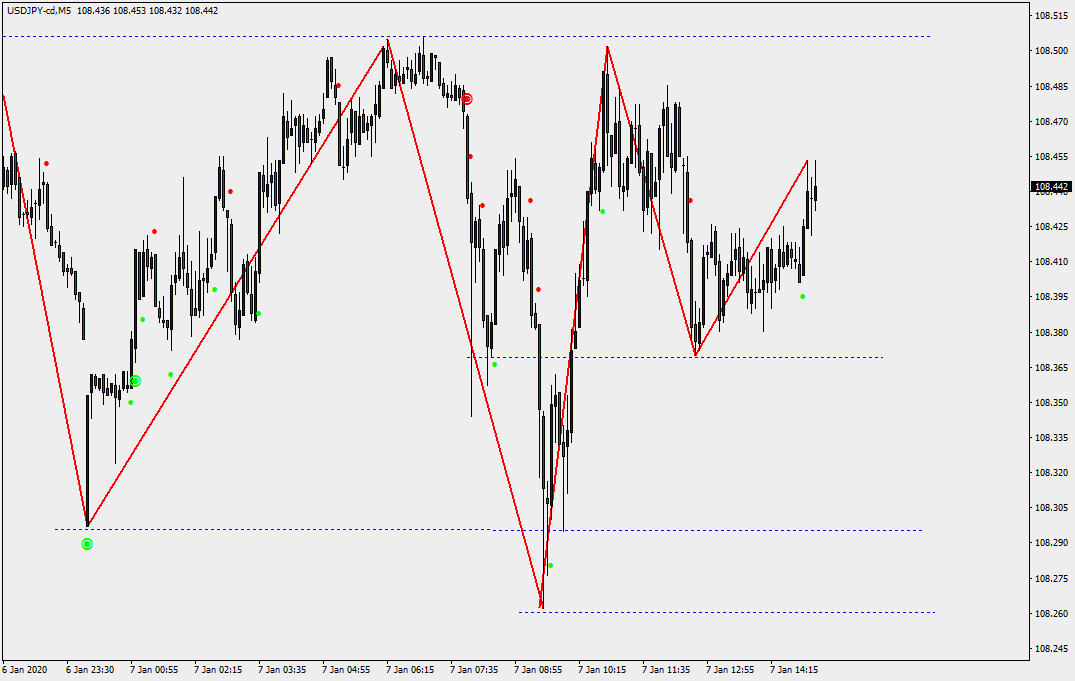Select the 7 Jan 14:15 time label
This screenshot has width=1075, height=681.
tap(794, 670)
